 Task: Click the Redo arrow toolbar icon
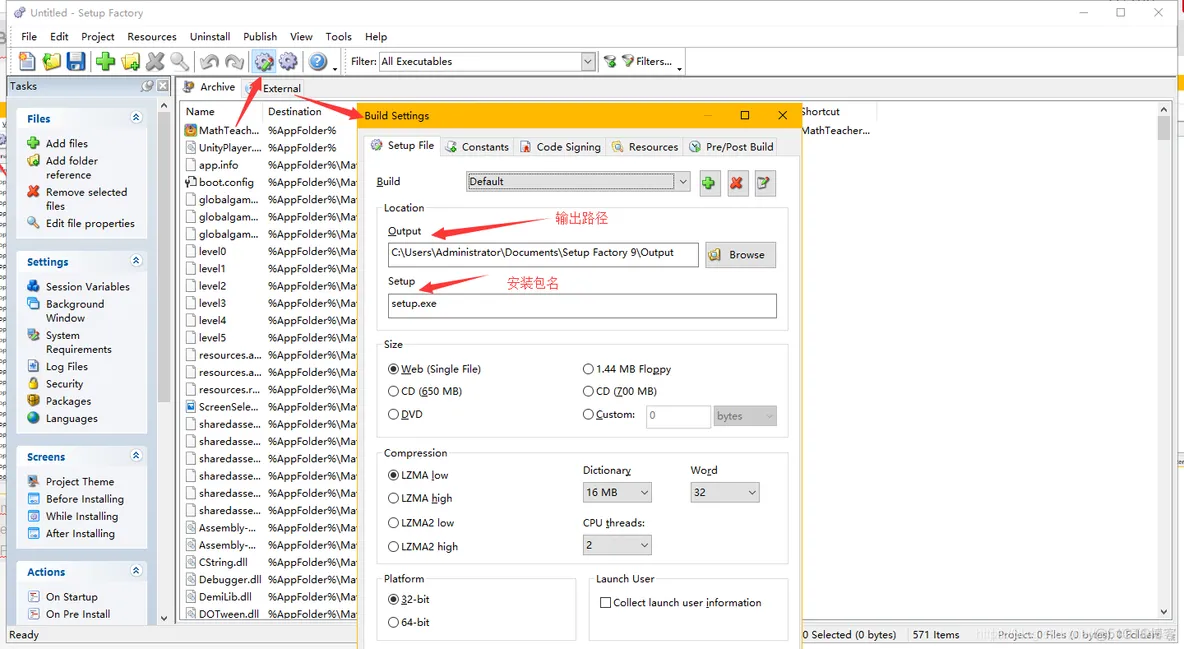click(x=234, y=61)
